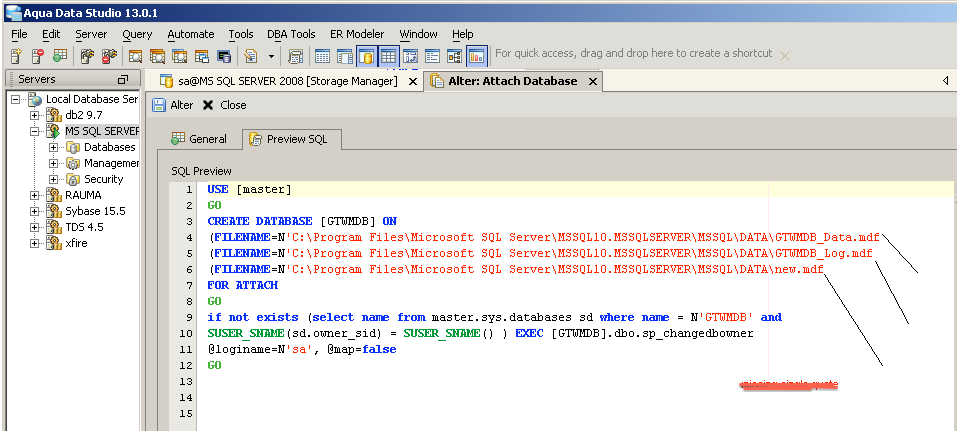Collapse the Local Database Servers node
The width and height of the screenshot is (957, 431).
point(15,99)
